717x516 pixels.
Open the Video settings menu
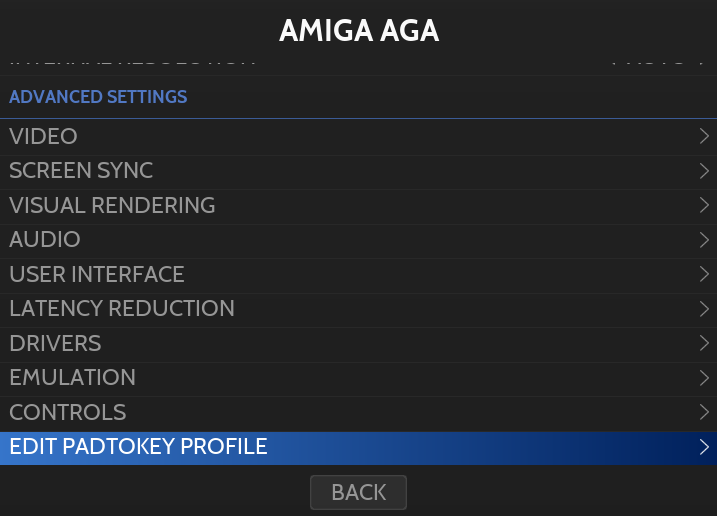tap(44, 136)
